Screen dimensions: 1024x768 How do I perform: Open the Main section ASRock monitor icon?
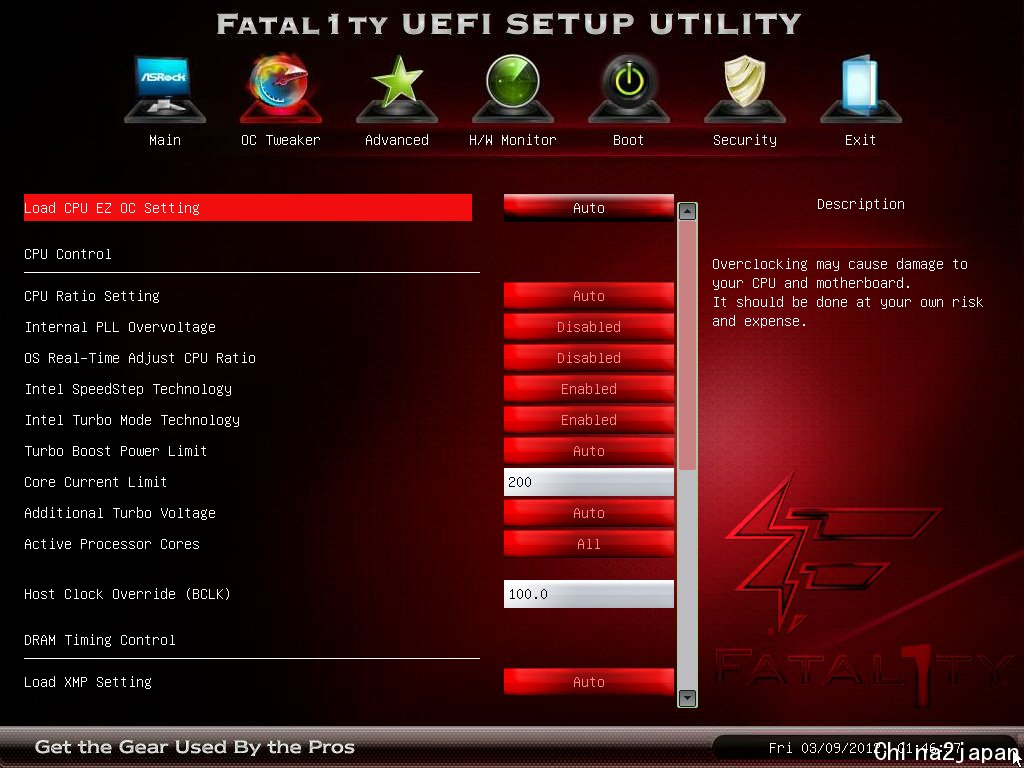click(165, 89)
